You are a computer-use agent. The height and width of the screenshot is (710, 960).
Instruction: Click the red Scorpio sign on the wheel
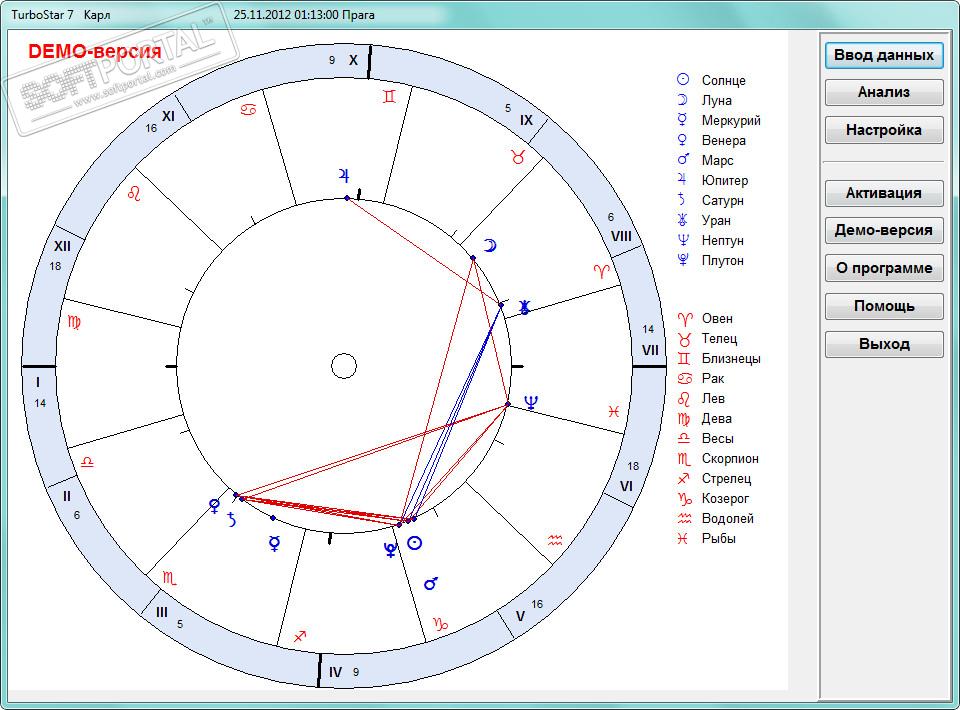170,578
